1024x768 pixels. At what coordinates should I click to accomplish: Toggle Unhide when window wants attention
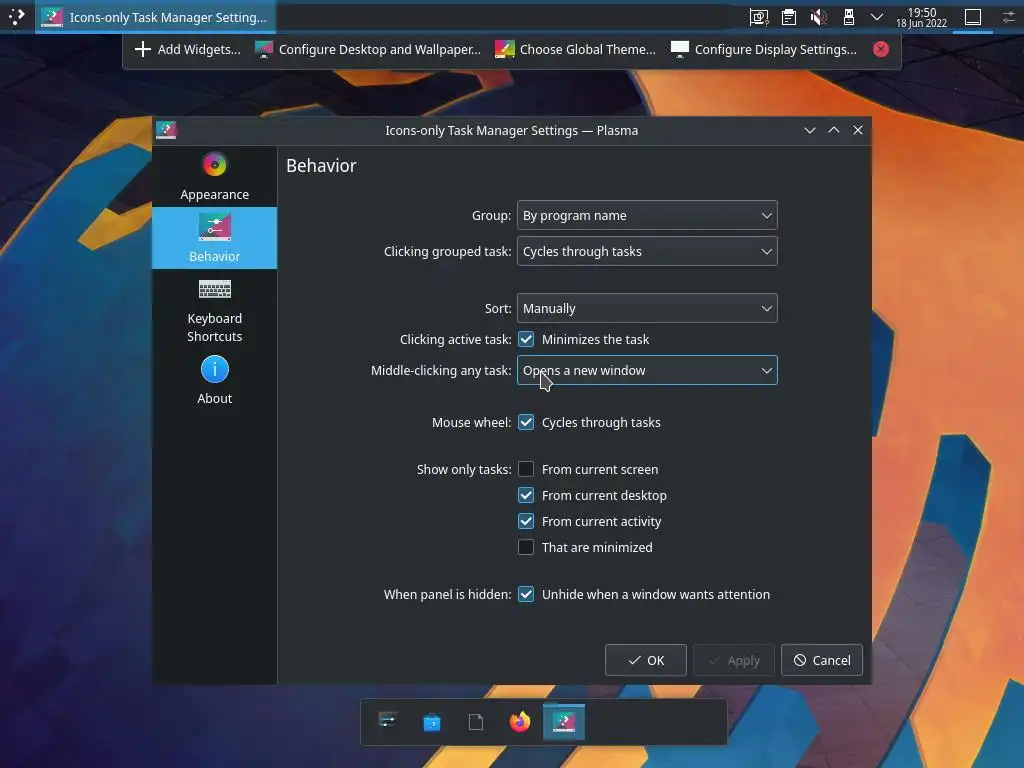click(x=526, y=594)
